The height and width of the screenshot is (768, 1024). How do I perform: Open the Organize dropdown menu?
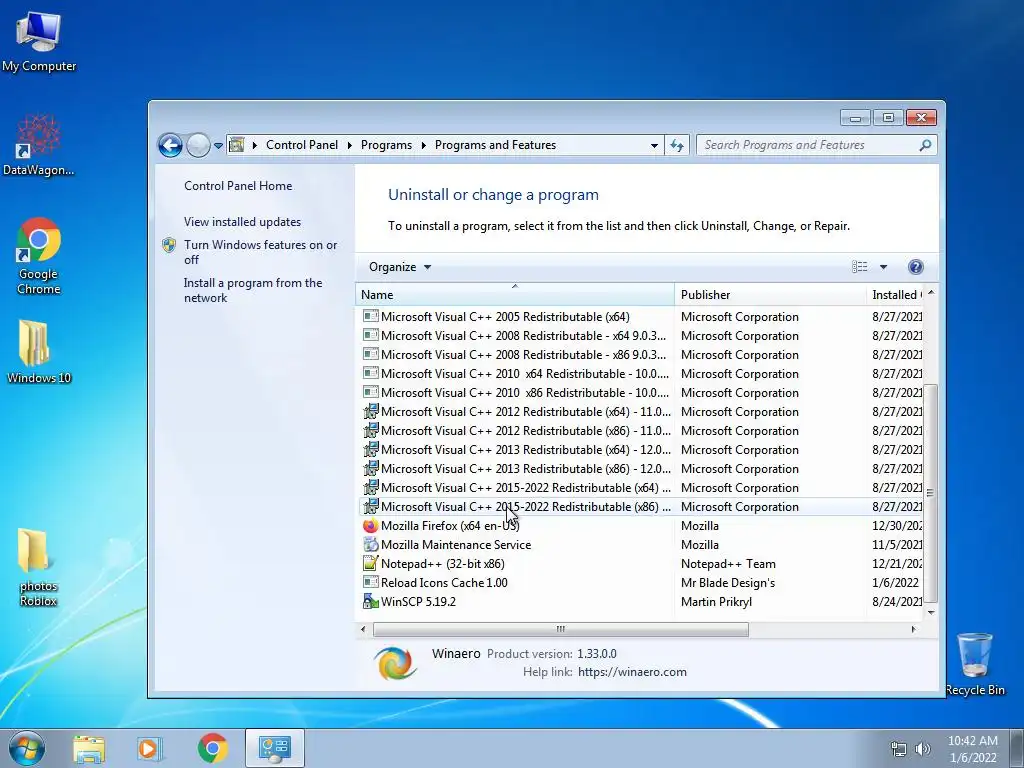pyautogui.click(x=400, y=266)
